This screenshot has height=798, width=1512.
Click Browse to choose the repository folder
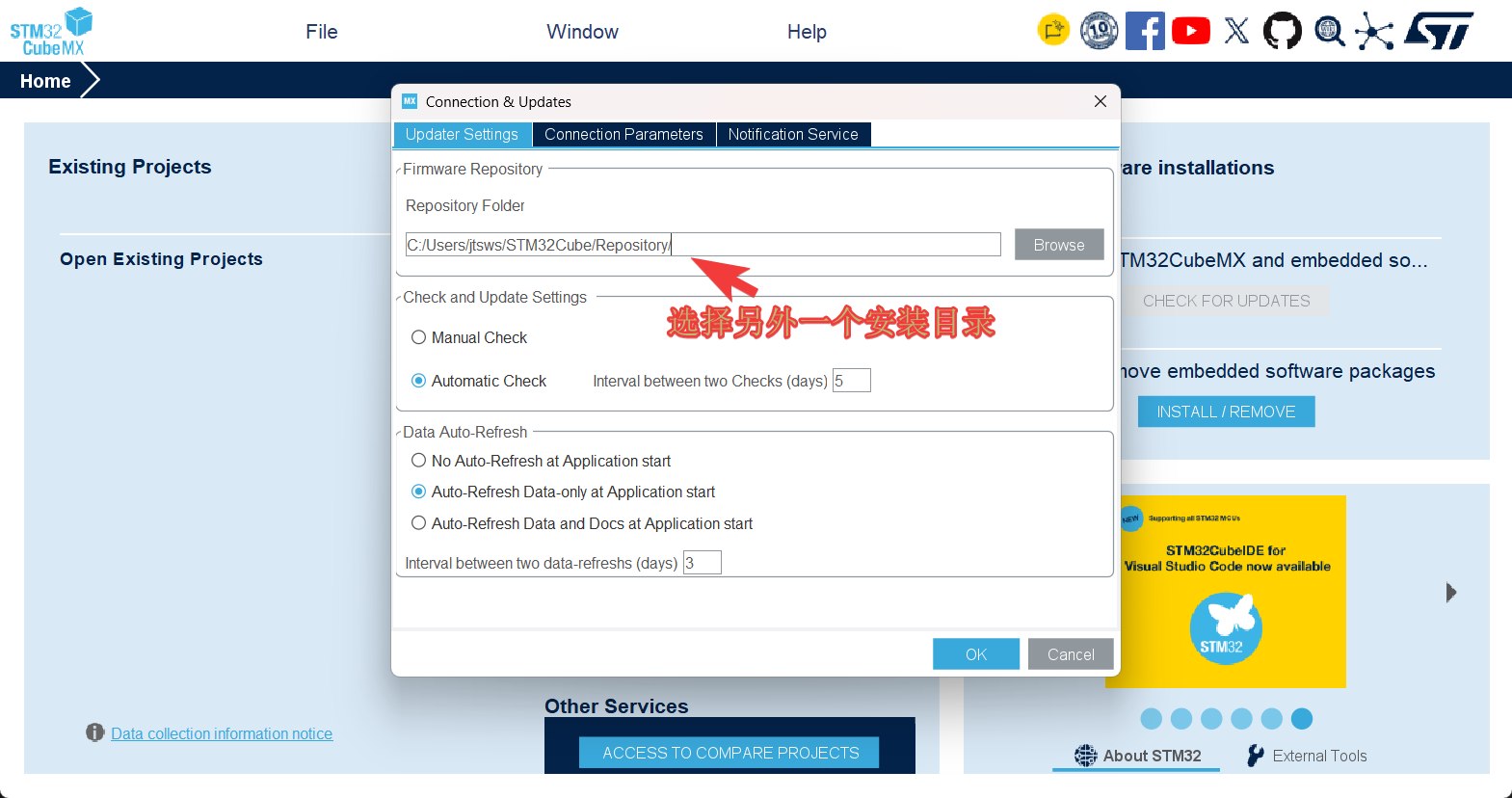pos(1059,245)
